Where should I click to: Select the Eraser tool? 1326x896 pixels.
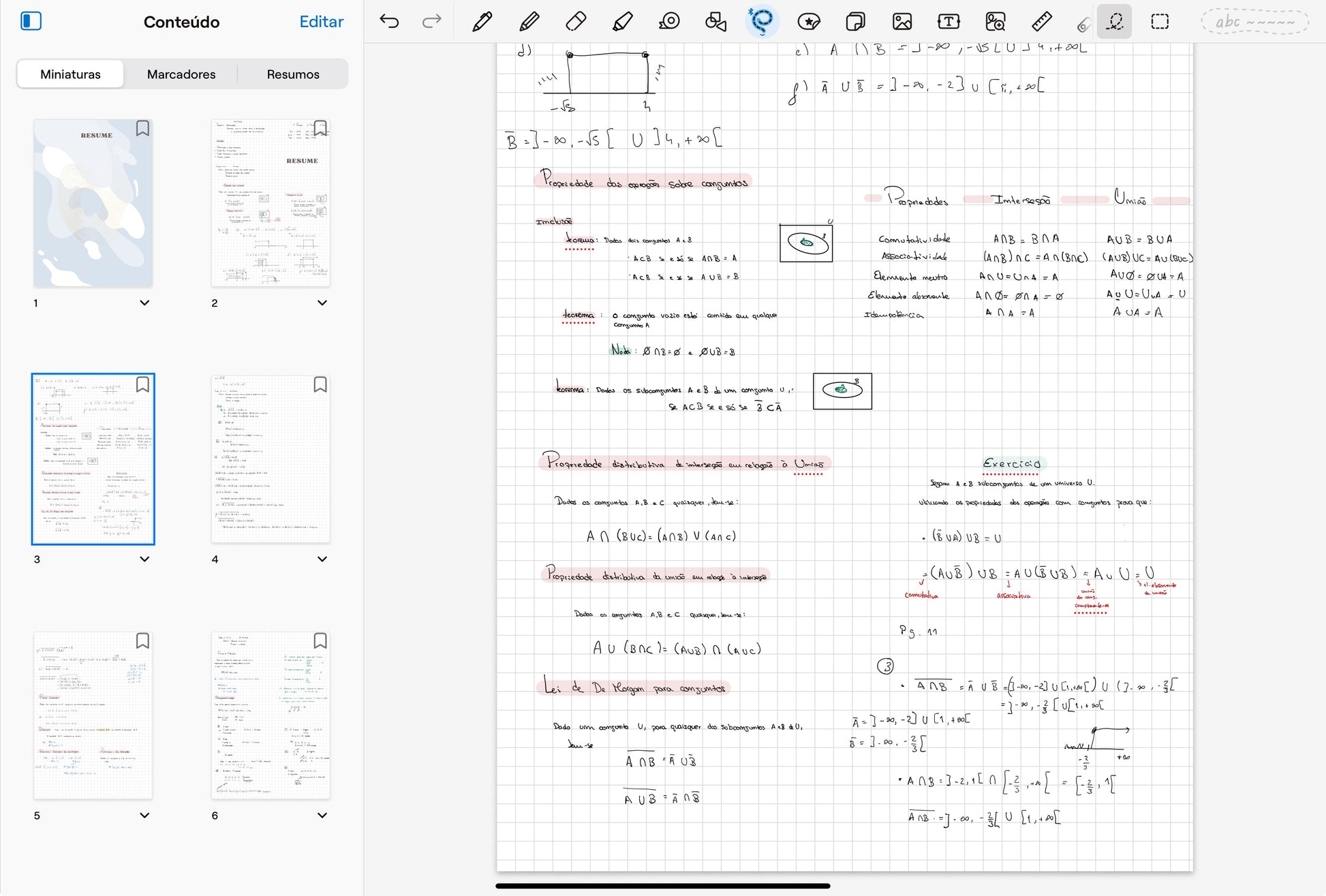(576, 22)
